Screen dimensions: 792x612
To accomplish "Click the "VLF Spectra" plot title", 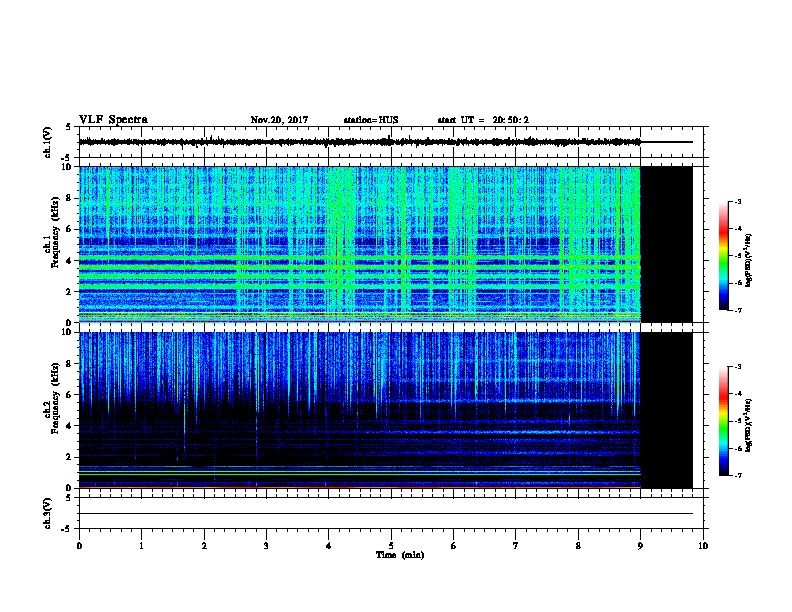I will coord(113,120).
